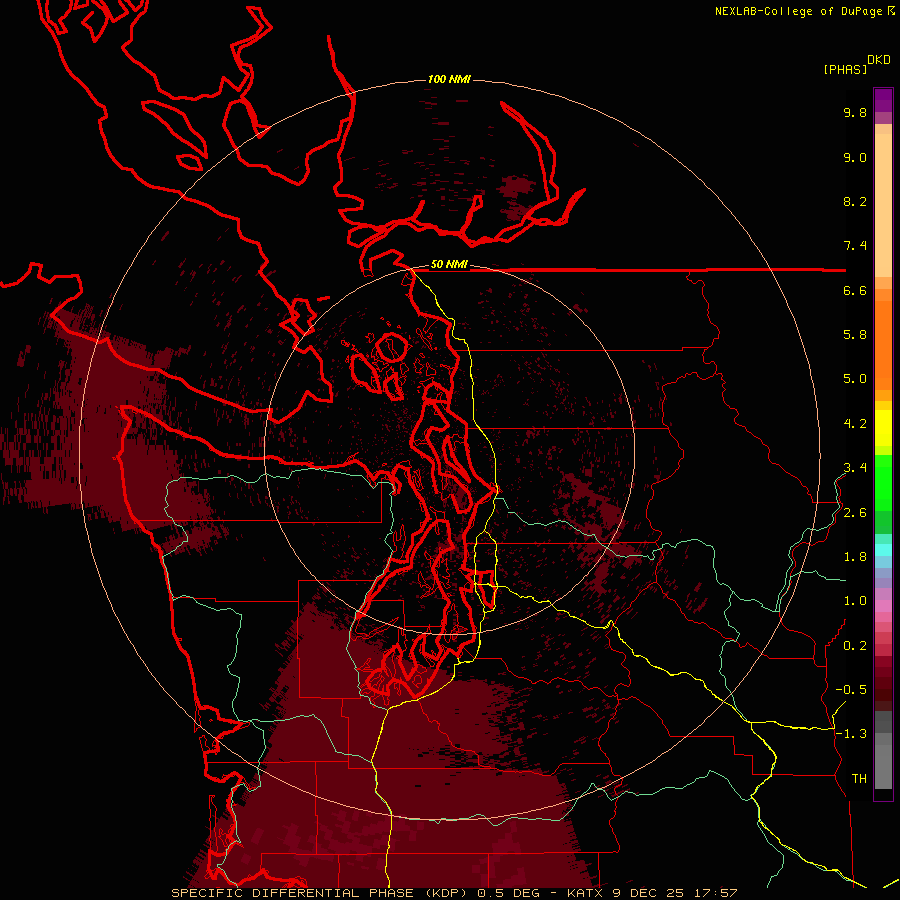Click the DKD legend unit label
The height and width of the screenshot is (900, 900).
(879, 59)
